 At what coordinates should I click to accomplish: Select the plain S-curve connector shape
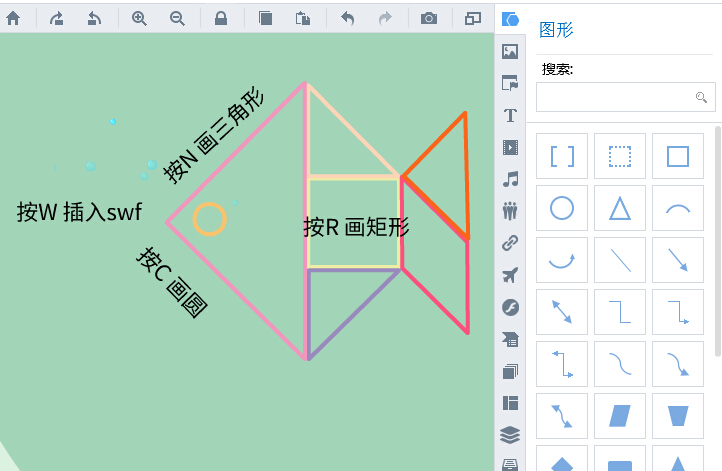click(620, 364)
